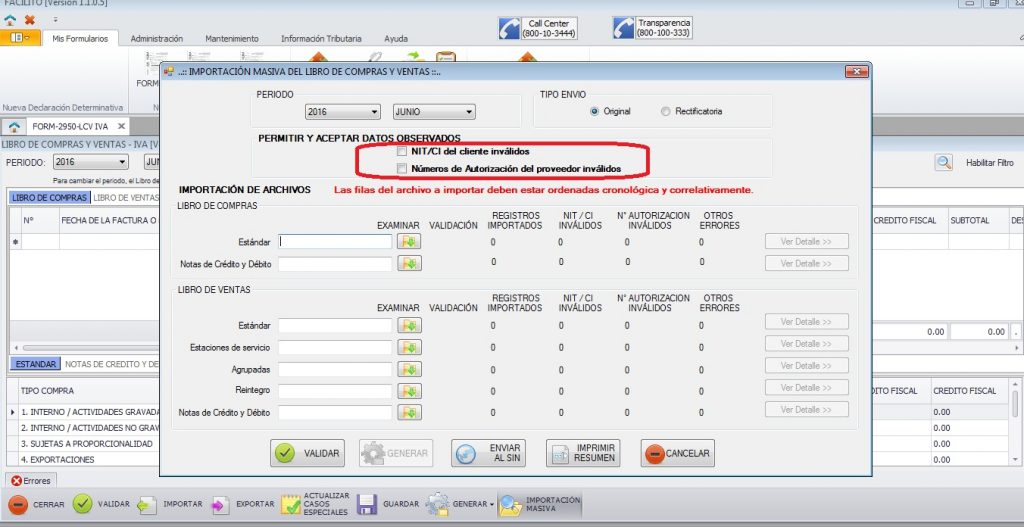Browse file for Libro de Ventas Estándar
This screenshot has height=527, width=1024.
click(x=409, y=325)
